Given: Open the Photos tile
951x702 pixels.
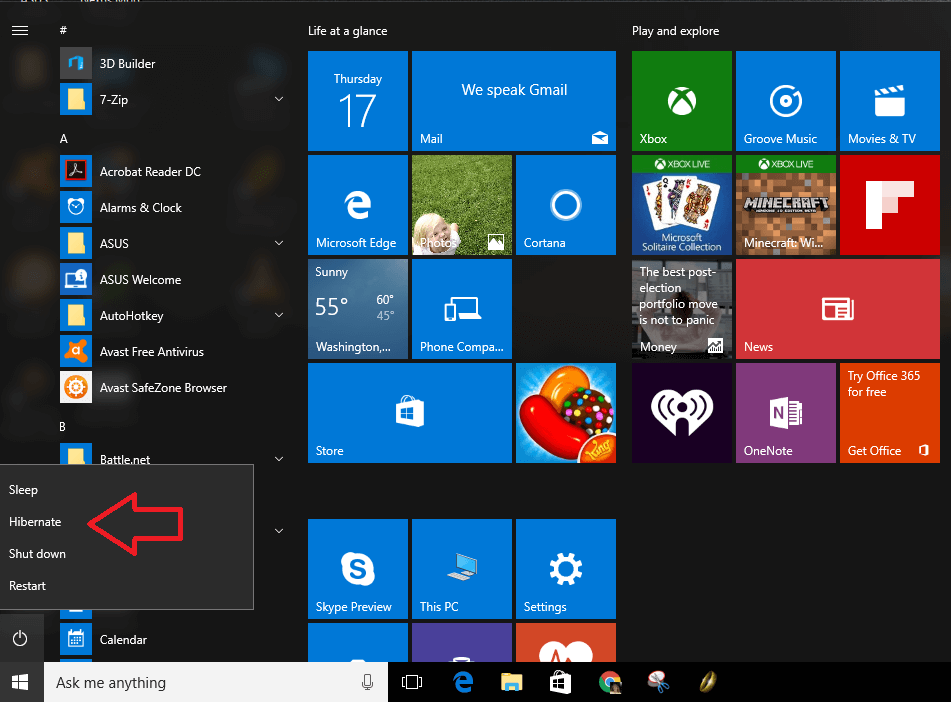Looking at the screenshot, I should (x=462, y=205).
